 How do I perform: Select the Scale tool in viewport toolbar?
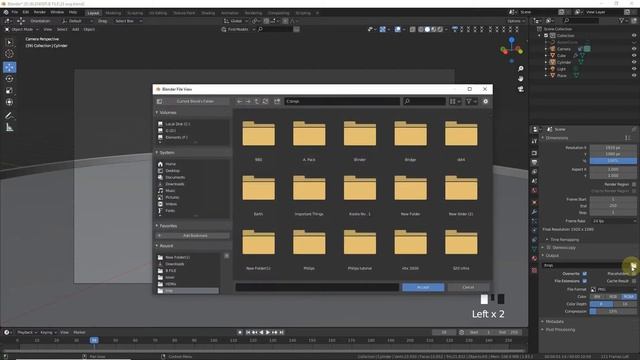(x=9, y=91)
